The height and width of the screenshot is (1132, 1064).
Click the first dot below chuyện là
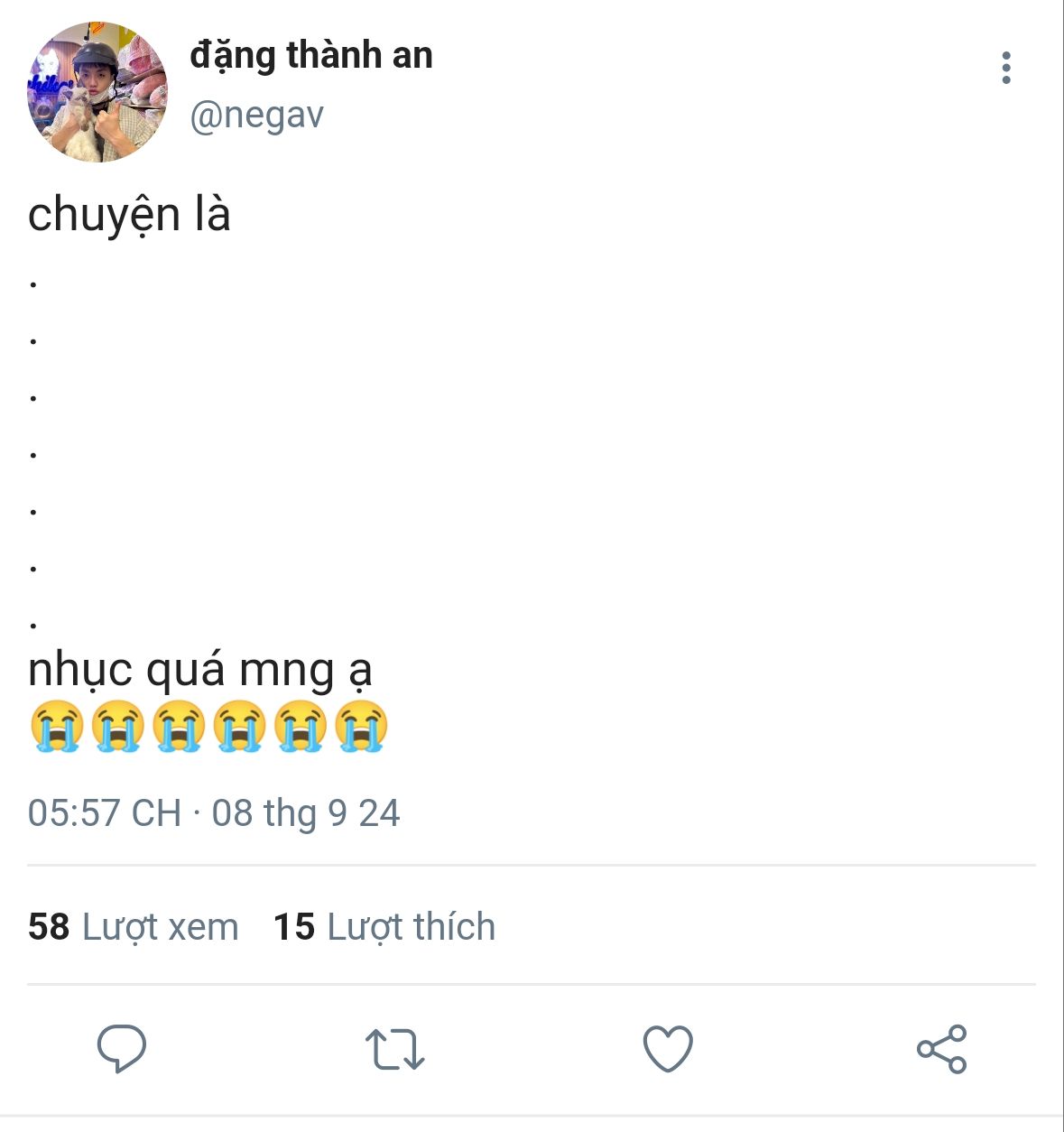click(33, 284)
